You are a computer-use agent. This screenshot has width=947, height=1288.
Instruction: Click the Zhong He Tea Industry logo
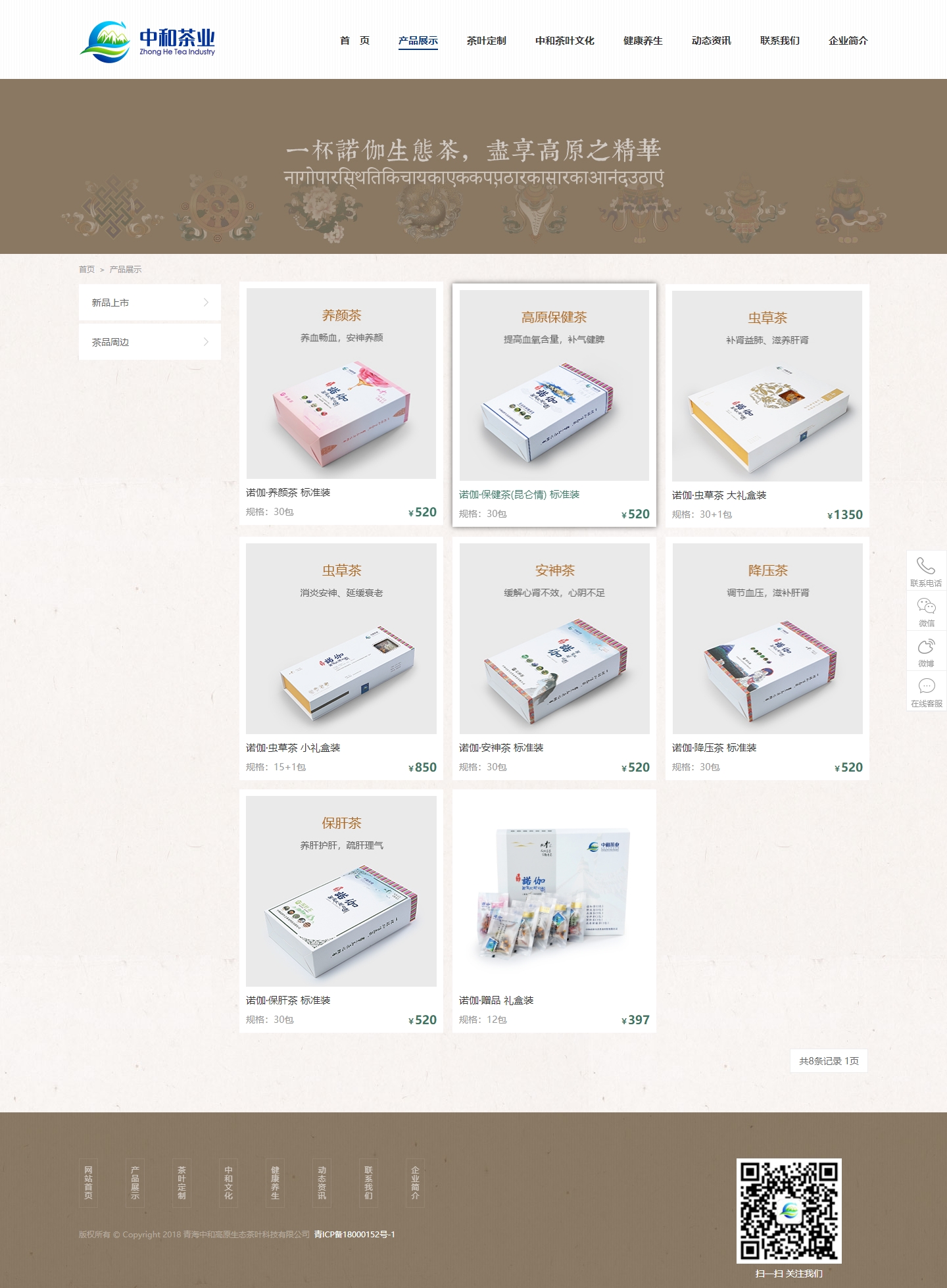[x=148, y=42]
